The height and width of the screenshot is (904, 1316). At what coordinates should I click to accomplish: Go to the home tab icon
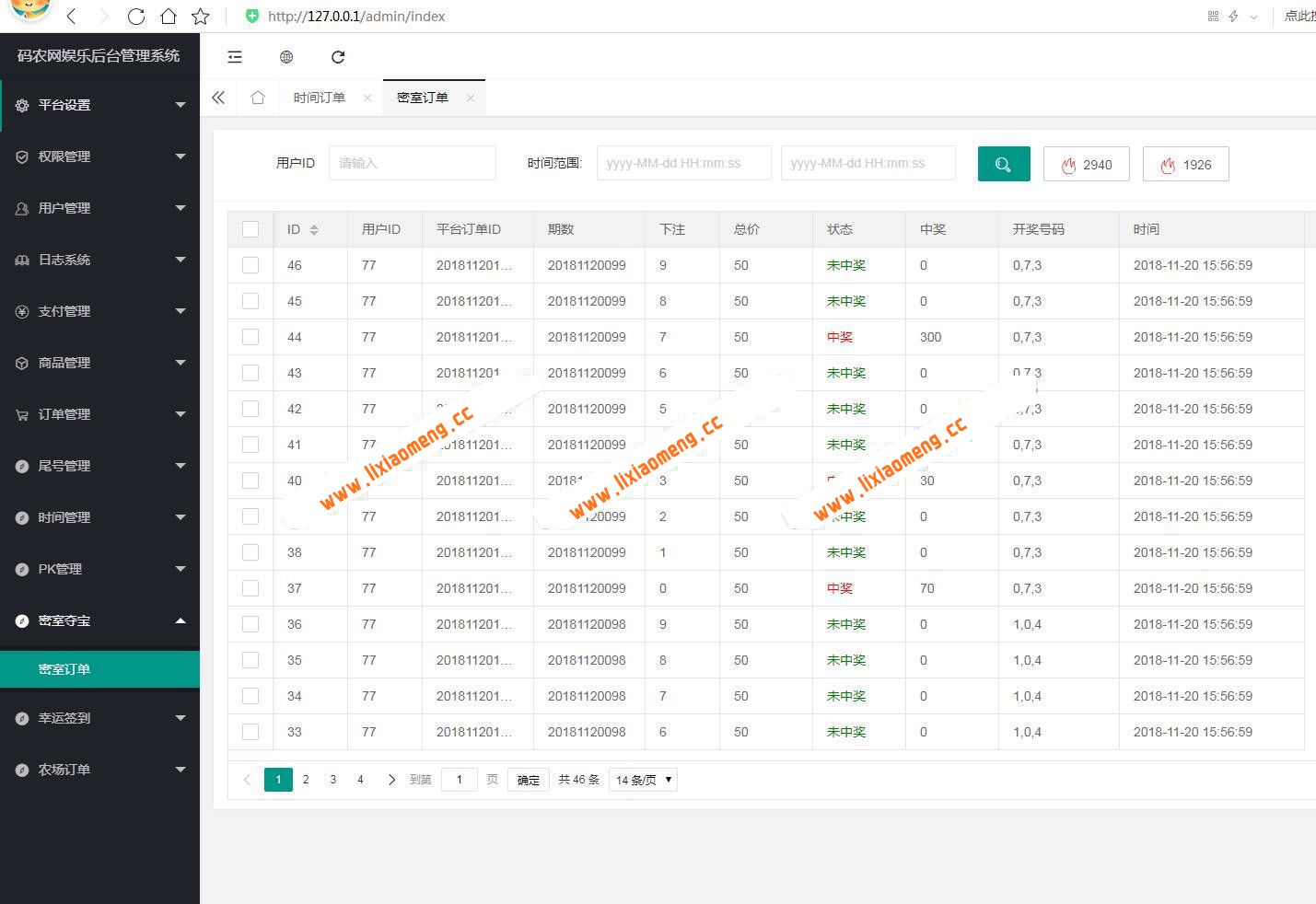point(258,98)
